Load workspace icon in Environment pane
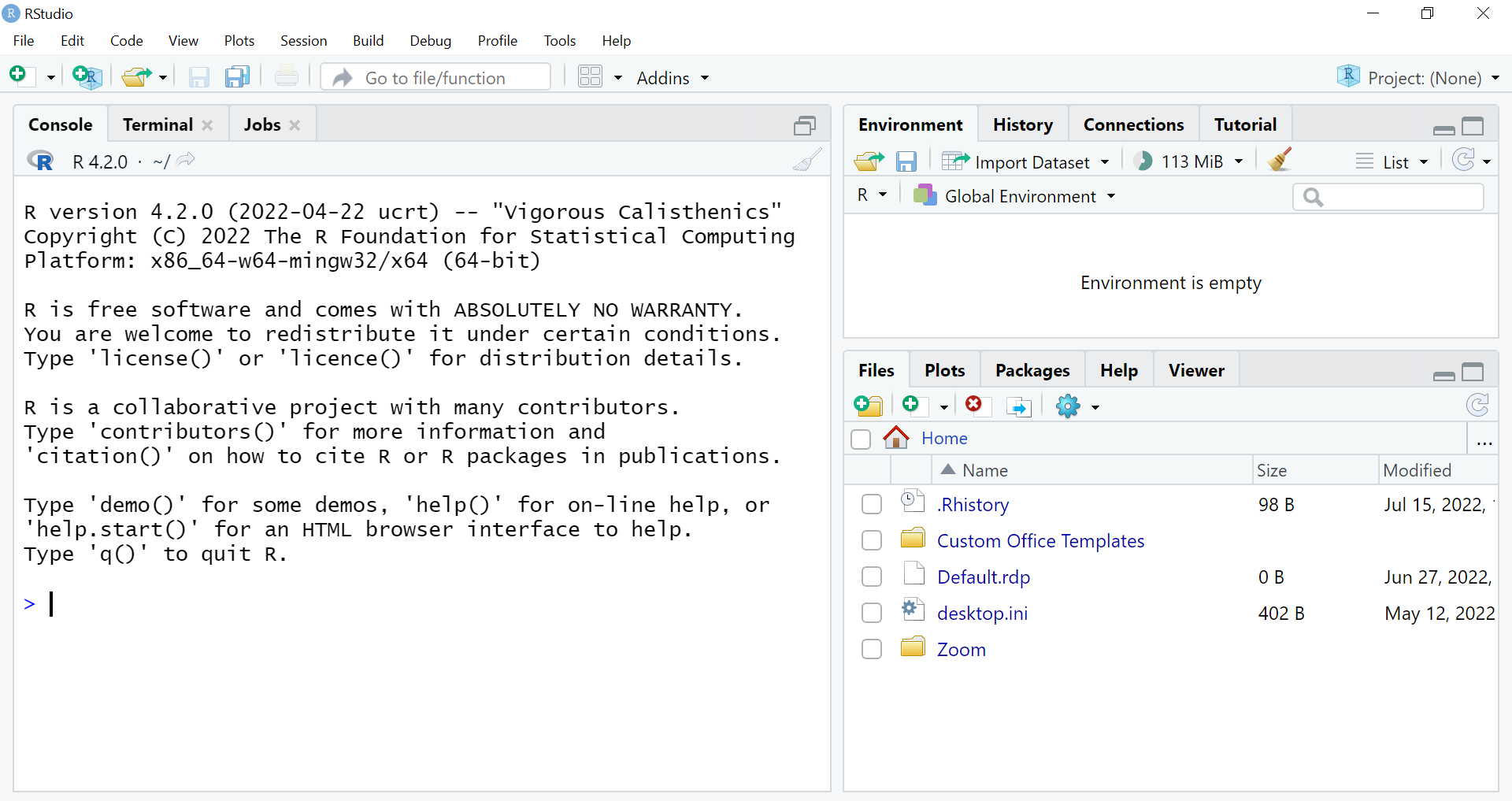 (869, 161)
